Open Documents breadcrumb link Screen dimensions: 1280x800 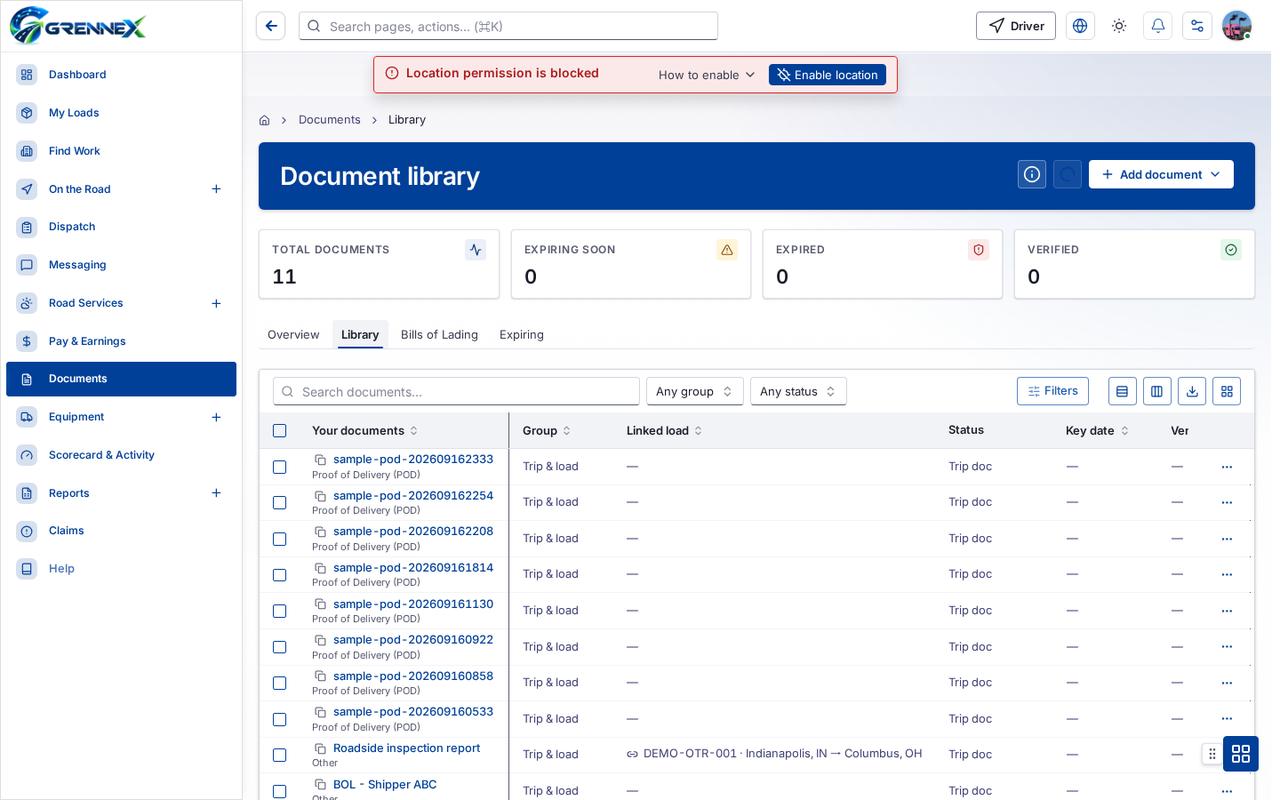pos(329,120)
